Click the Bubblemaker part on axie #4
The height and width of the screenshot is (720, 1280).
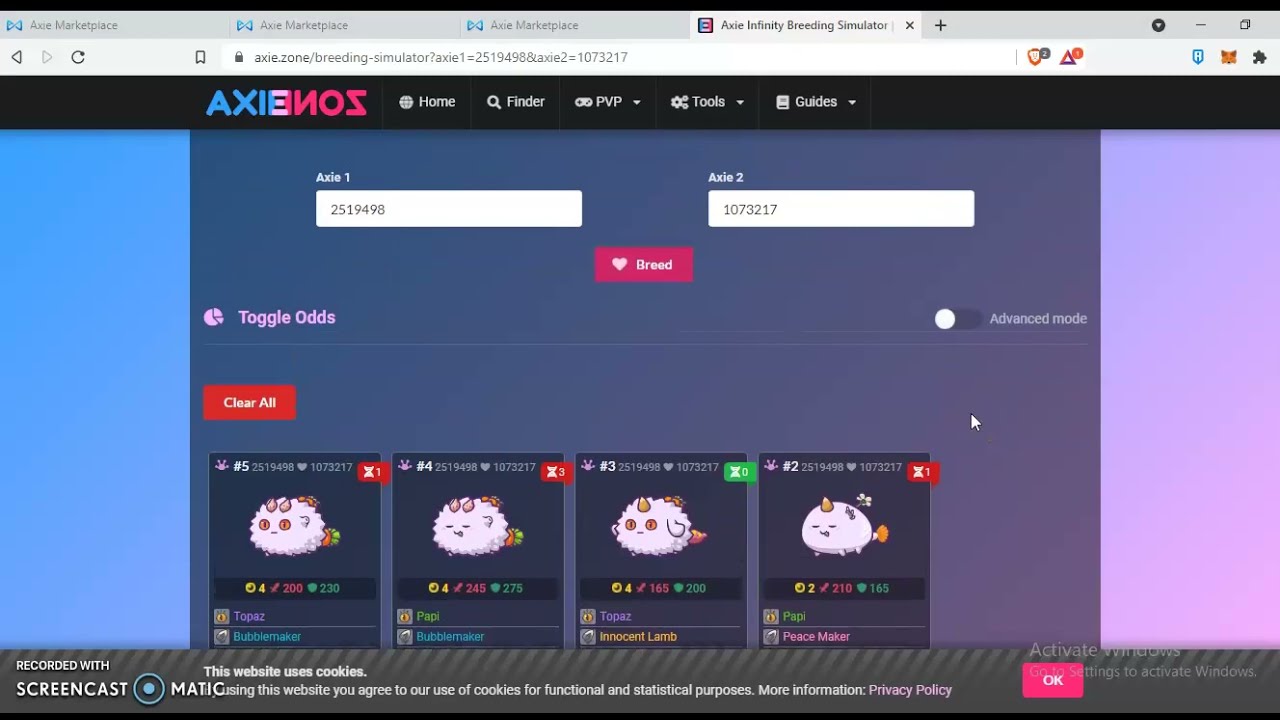point(450,637)
